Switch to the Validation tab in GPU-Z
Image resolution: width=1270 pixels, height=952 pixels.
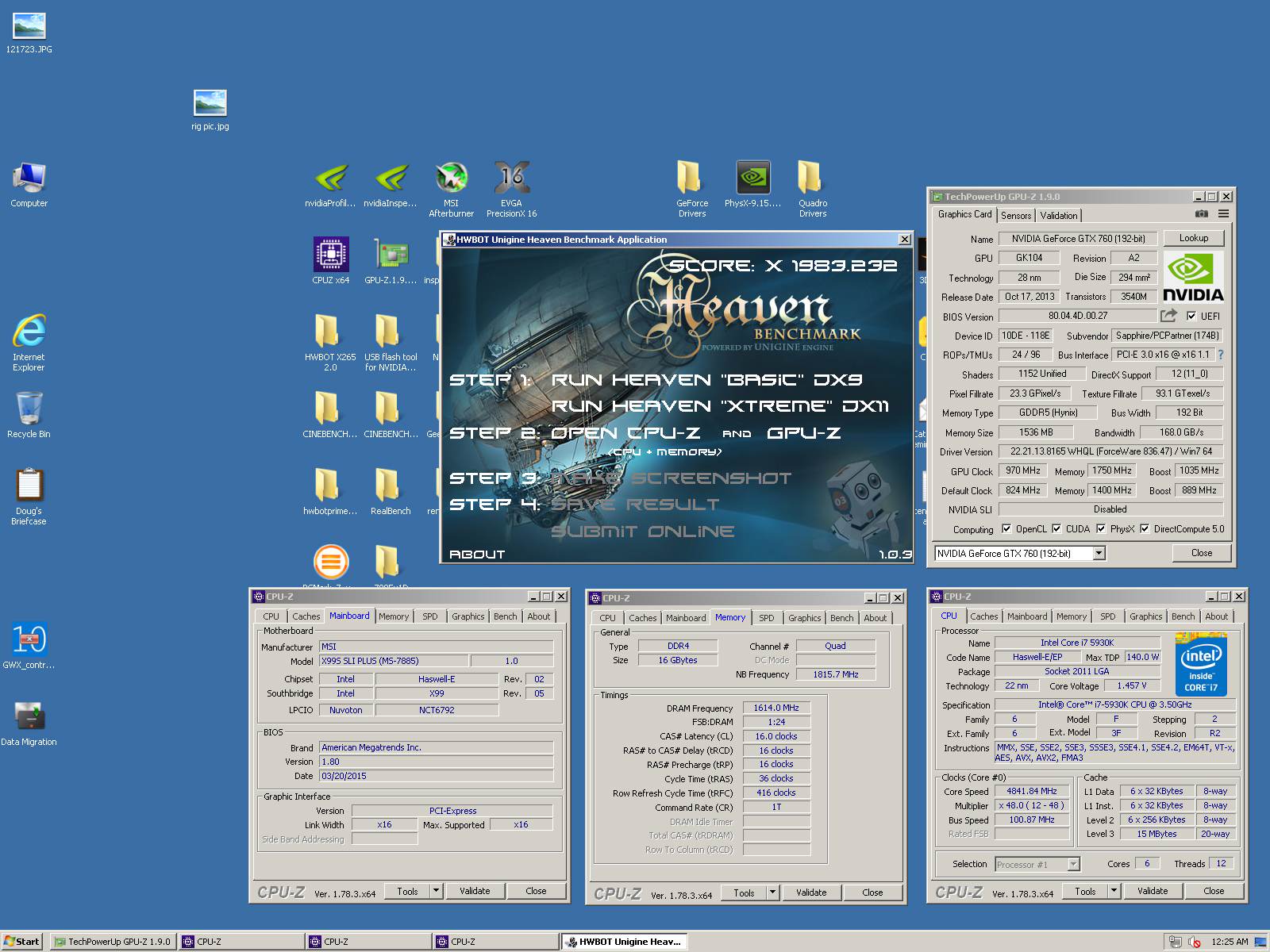pyautogui.click(x=1059, y=216)
